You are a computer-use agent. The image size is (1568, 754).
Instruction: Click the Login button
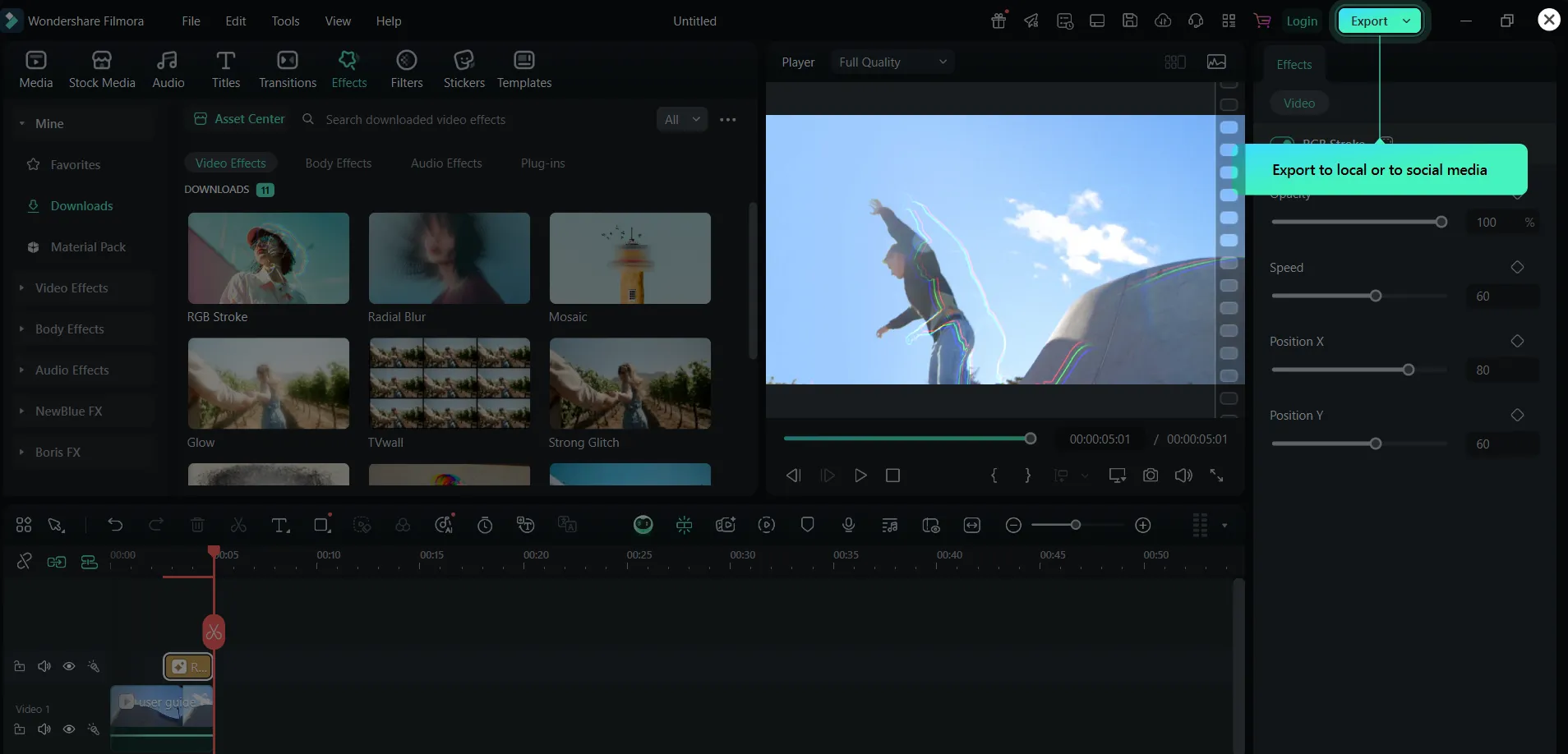tap(1301, 21)
